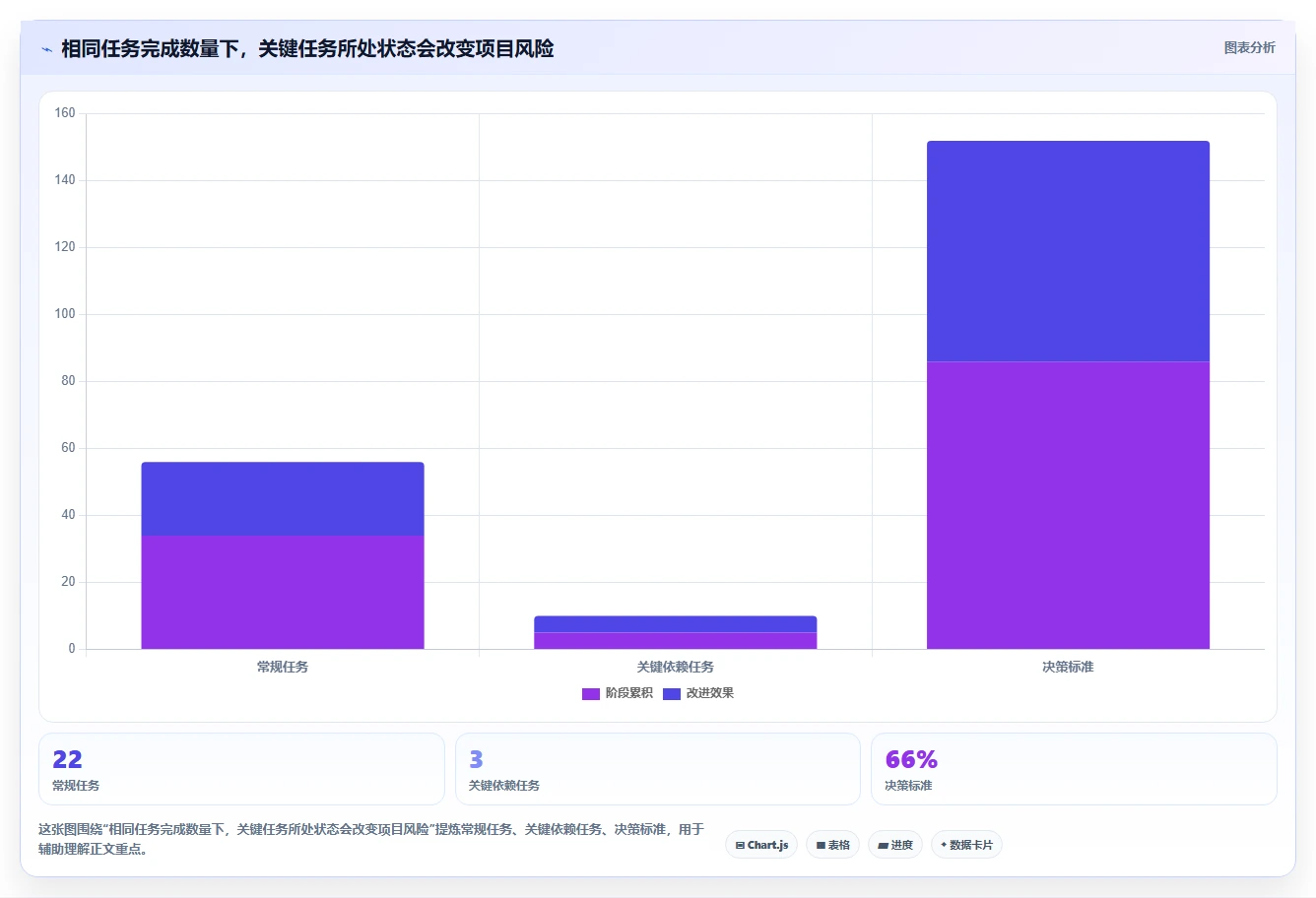Click the blue 改进效果 bar for 常规任务
The image size is (1316, 898).
point(283,499)
